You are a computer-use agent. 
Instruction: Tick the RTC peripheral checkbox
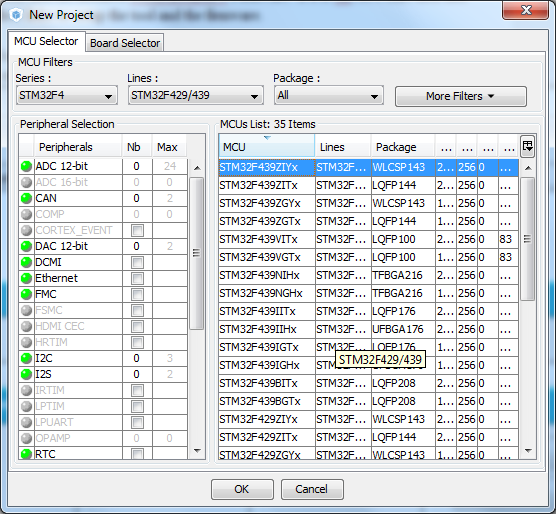[137, 454]
